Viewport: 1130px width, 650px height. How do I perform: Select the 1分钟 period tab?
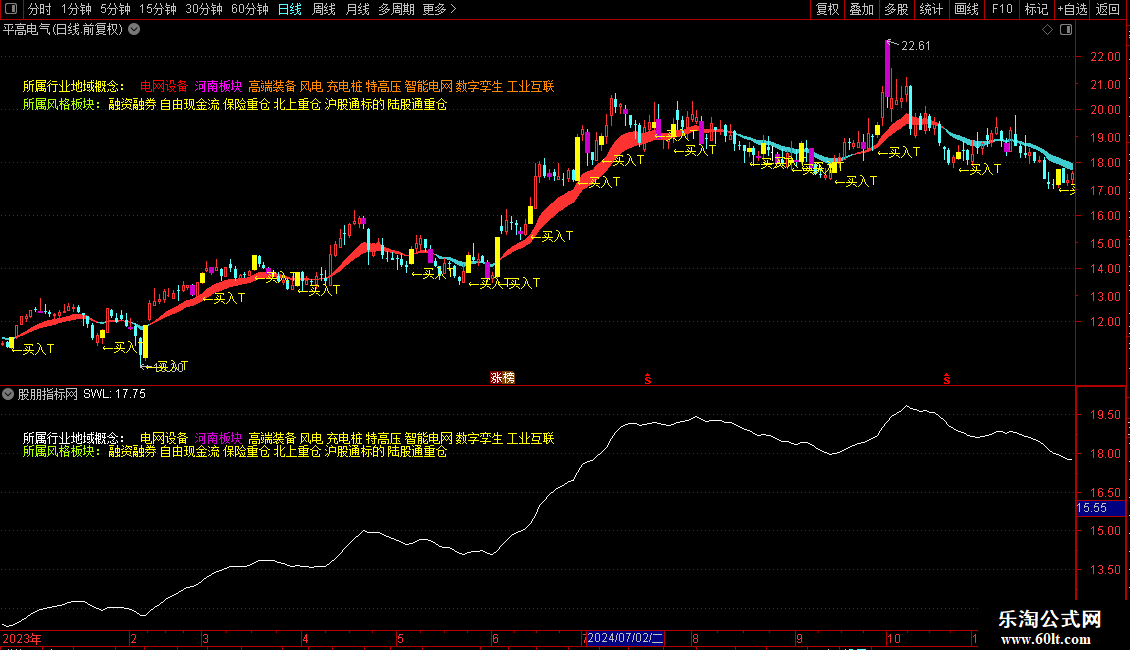(76, 9)
